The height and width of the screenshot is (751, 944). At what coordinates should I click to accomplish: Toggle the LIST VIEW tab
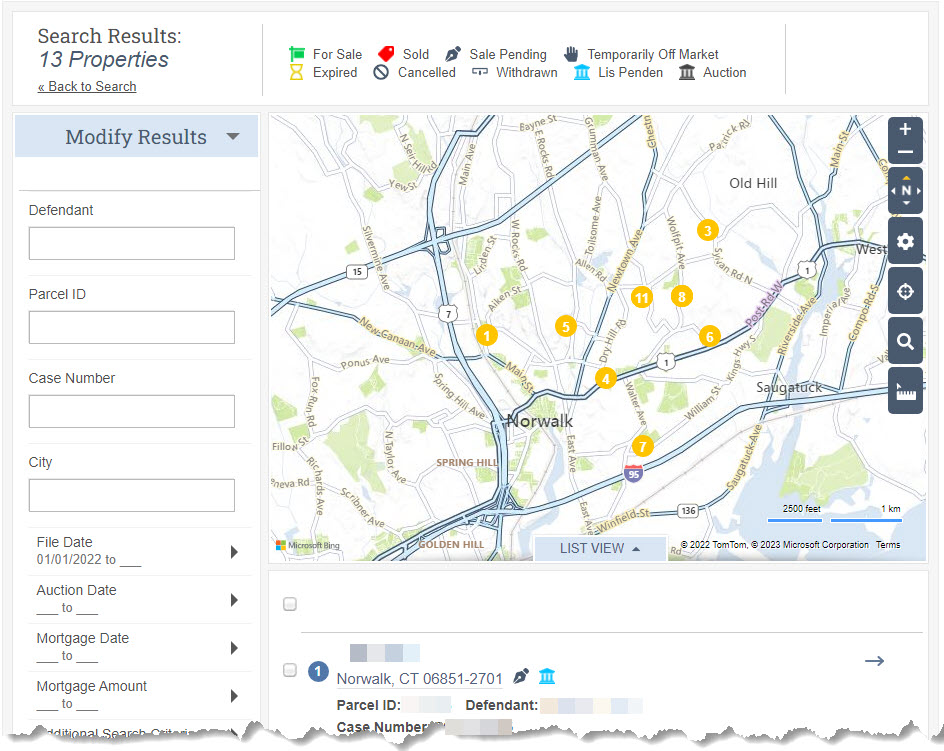click(600, 548)
